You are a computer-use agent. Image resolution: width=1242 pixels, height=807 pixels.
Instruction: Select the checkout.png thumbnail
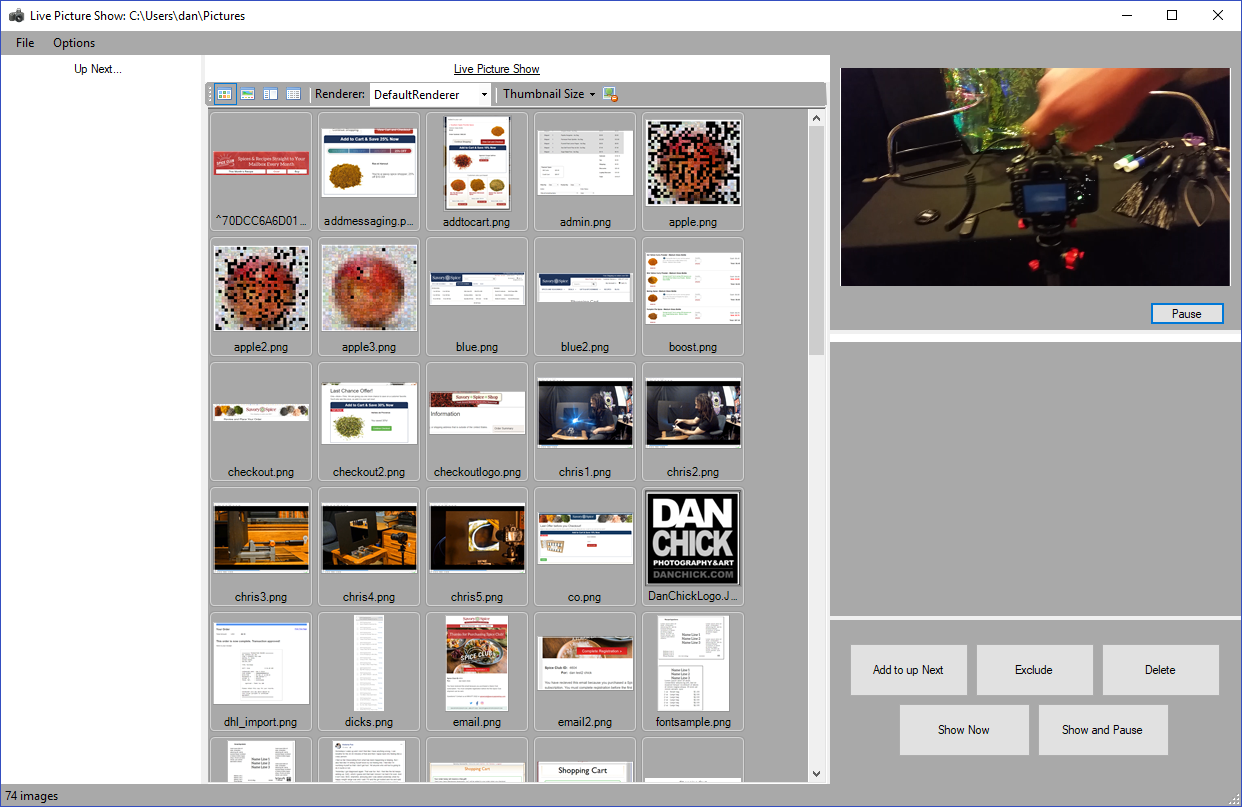tap(261, 421)
